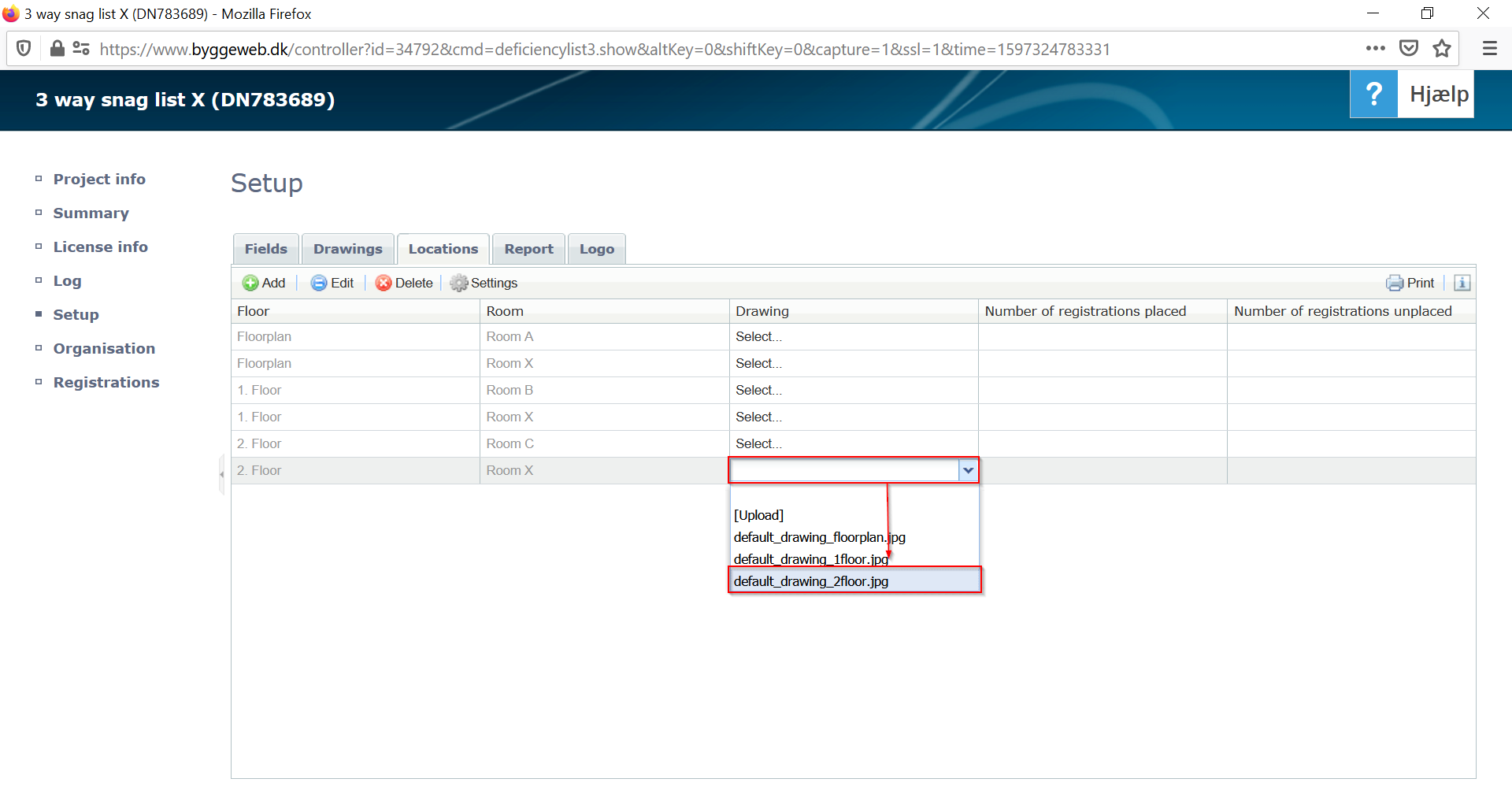The width and height of the screenshot is (1512, 801).
Task: Click the site permissions icon in the address bar
Action: (x=81, y=49)
